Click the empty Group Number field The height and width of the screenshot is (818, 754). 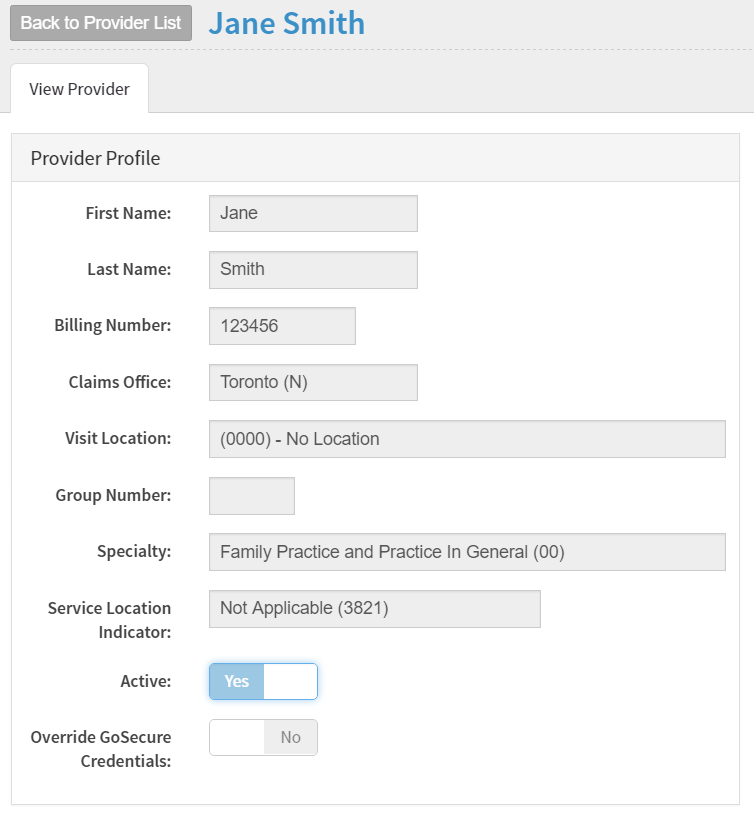click(x=252, y=496)
